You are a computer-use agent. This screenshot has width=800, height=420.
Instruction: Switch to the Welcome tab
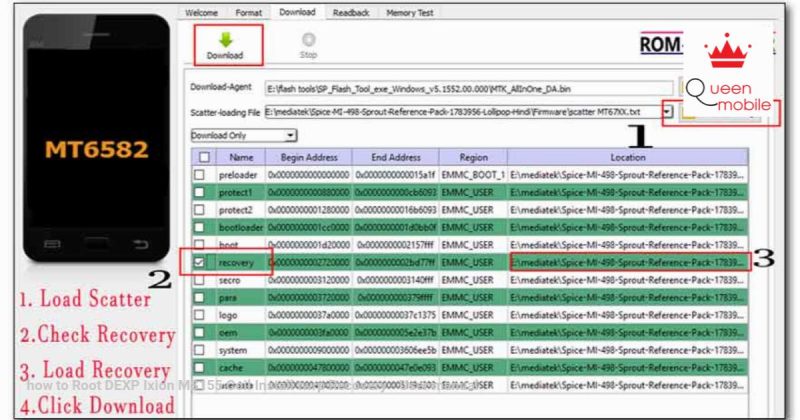[x=201, y=13]
